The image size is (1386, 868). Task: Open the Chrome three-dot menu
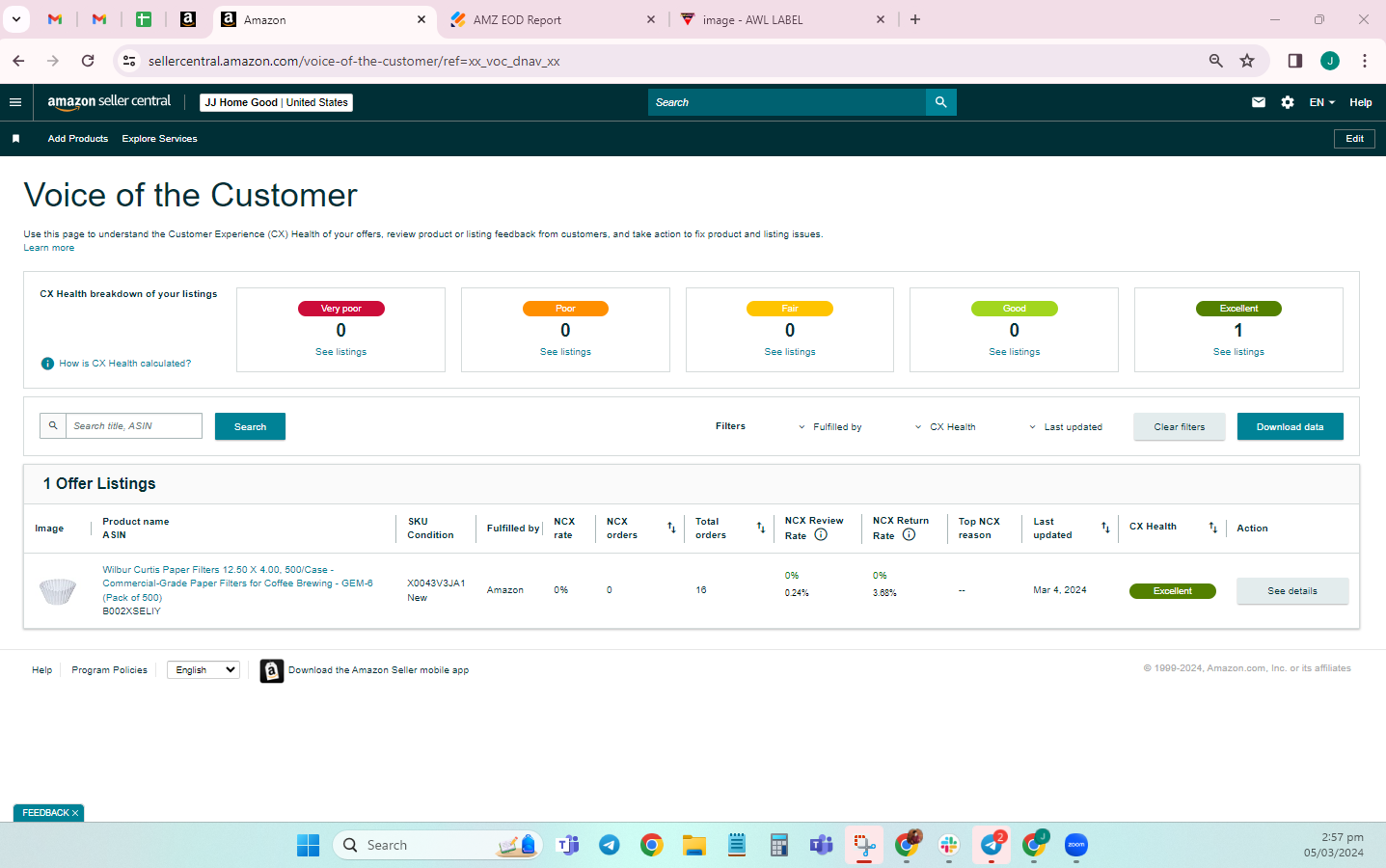pos(1365,61)
